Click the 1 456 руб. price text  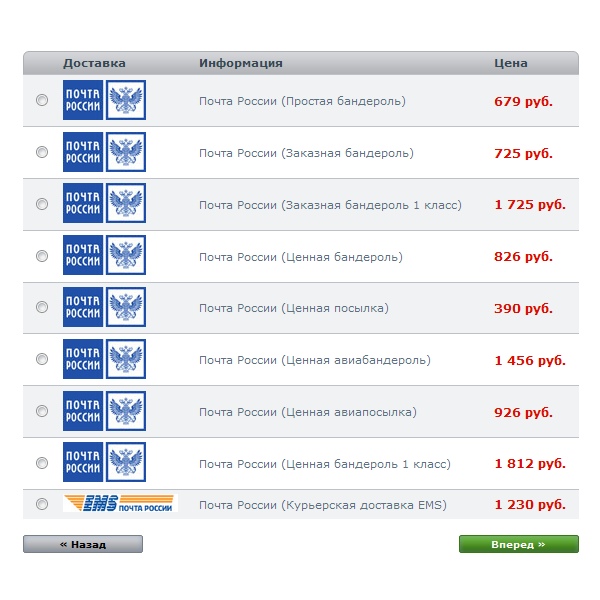530,360
